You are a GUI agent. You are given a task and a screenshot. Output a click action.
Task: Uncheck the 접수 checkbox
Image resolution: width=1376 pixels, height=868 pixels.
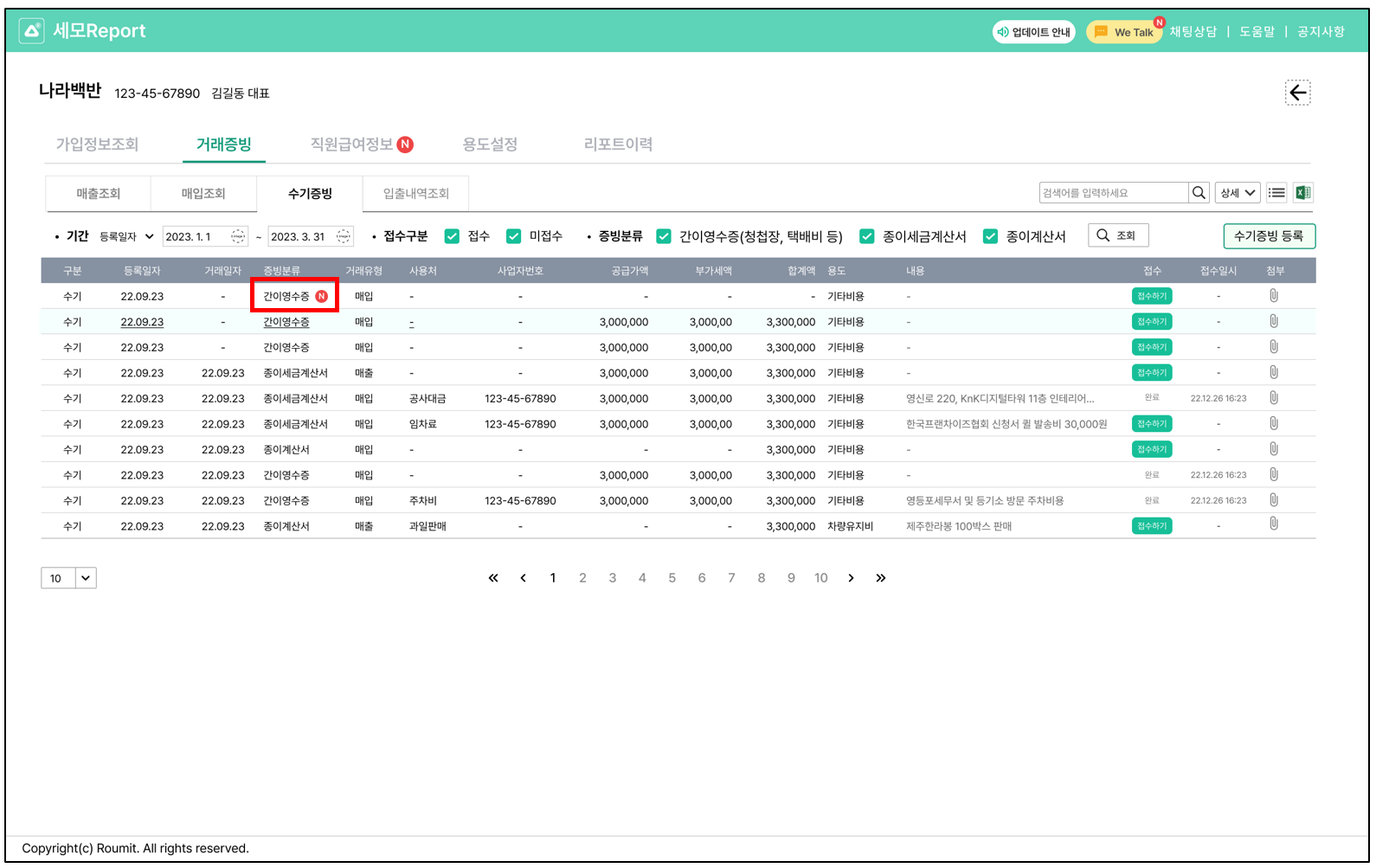452,236
